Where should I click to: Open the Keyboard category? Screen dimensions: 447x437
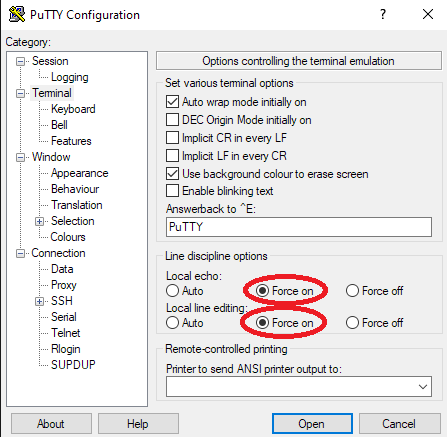pos(73,109)
